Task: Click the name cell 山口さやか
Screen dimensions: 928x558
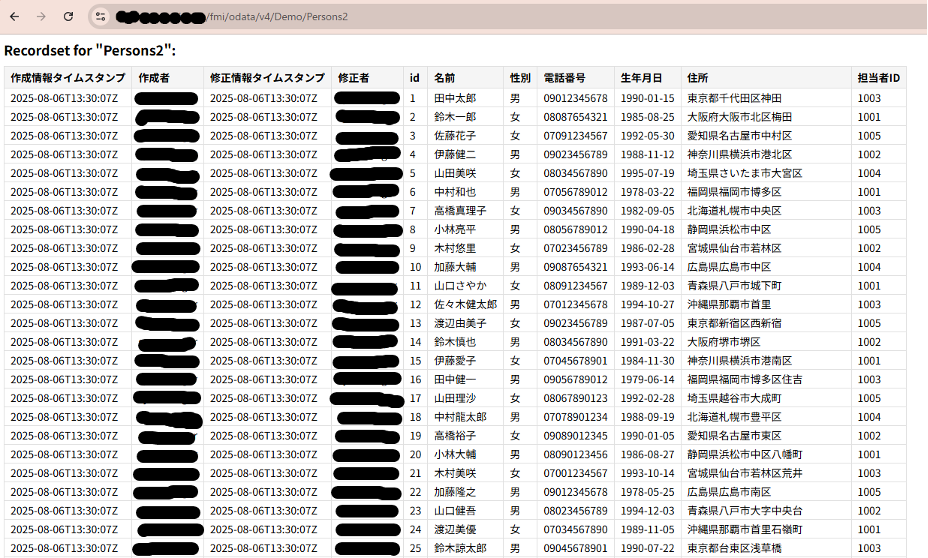Action: tap(461, 286)
